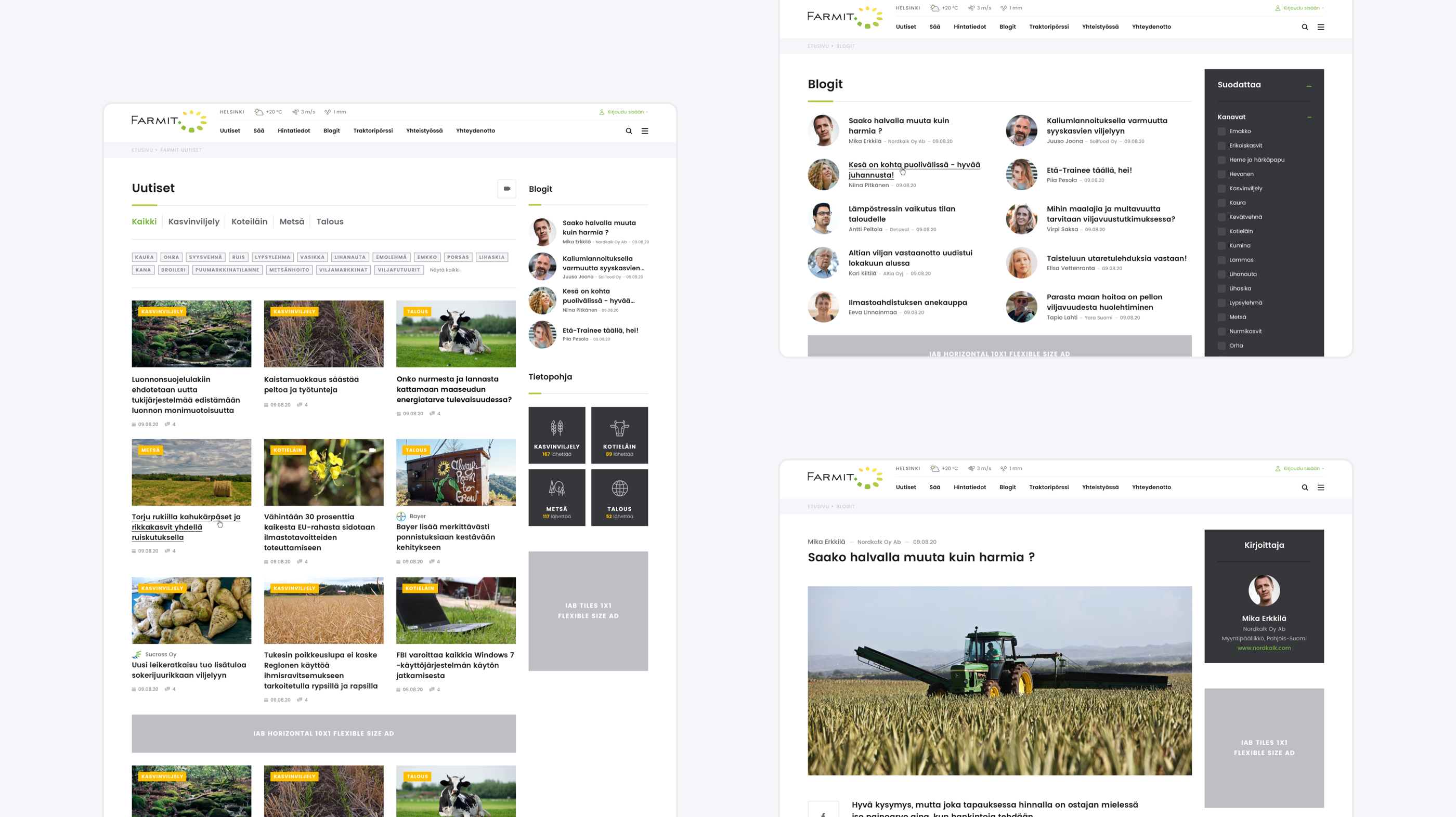The image size is (1456, 817).
Task: Collapse the Kanavat filter section
Action: (x=1308, y=117)
